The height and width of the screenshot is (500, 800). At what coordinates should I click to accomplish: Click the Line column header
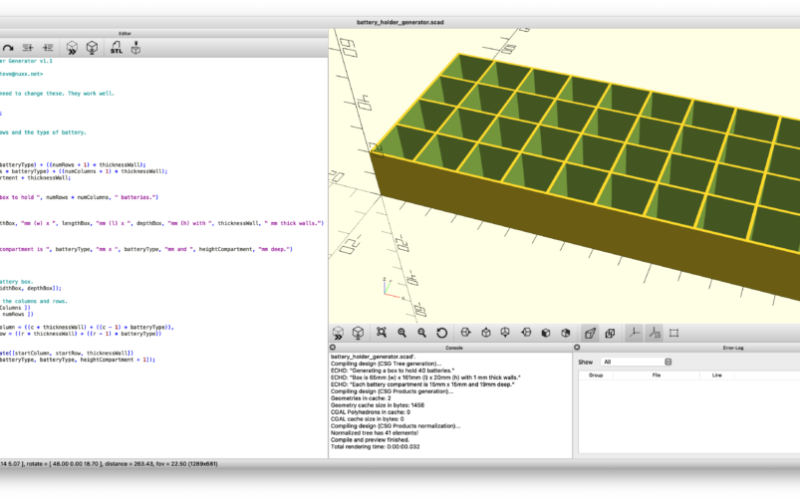(716, 375)
